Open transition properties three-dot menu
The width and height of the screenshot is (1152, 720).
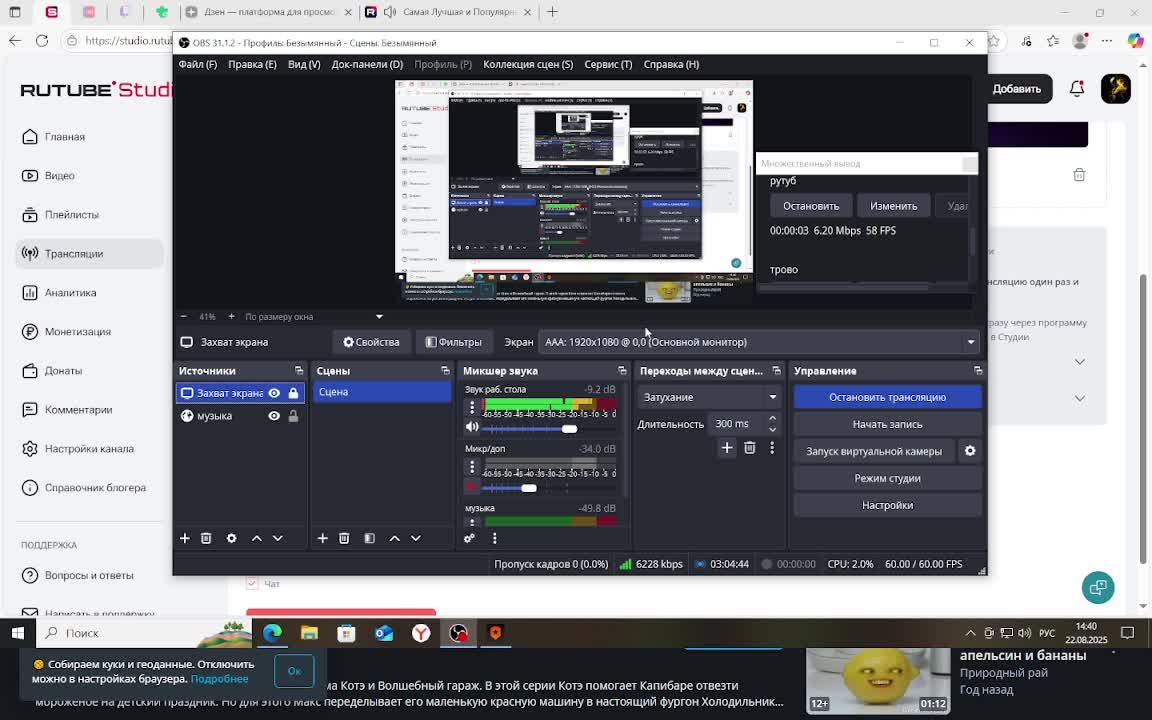tap(772, 447)
